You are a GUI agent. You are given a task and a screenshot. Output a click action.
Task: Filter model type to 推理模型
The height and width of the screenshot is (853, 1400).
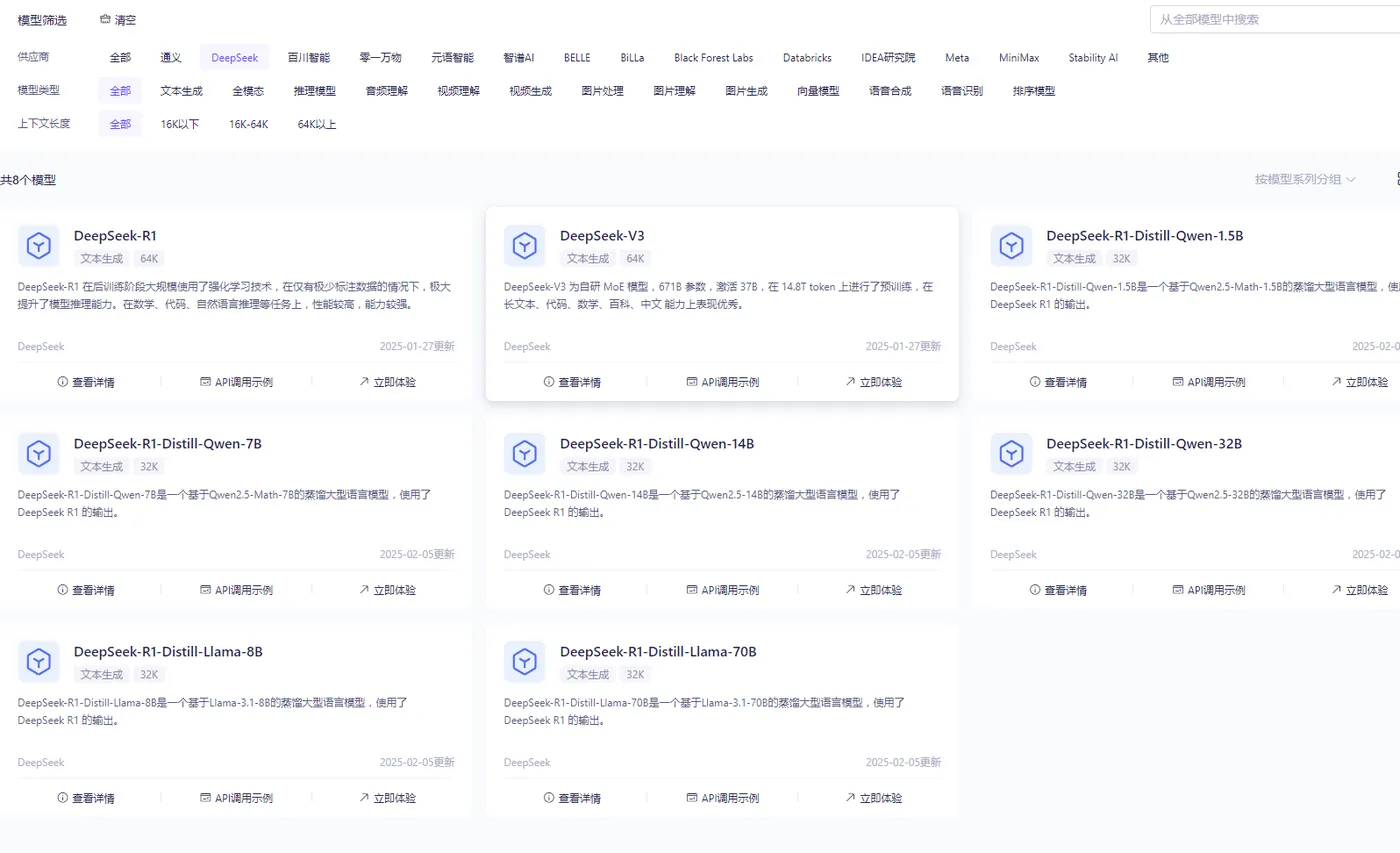315,91
